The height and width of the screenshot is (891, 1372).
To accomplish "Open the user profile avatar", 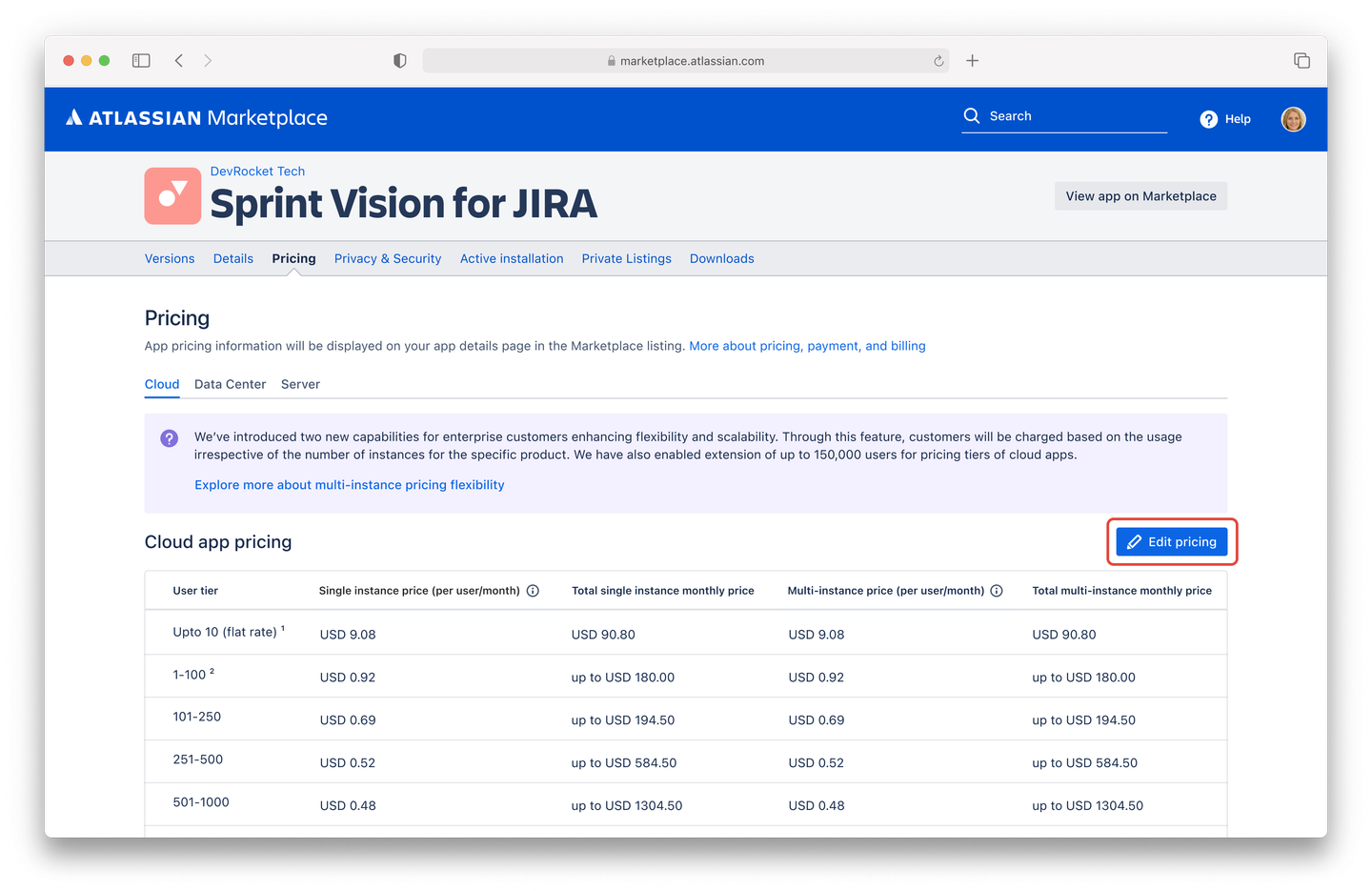I will pyautogui.click(x=1293, y=119).
